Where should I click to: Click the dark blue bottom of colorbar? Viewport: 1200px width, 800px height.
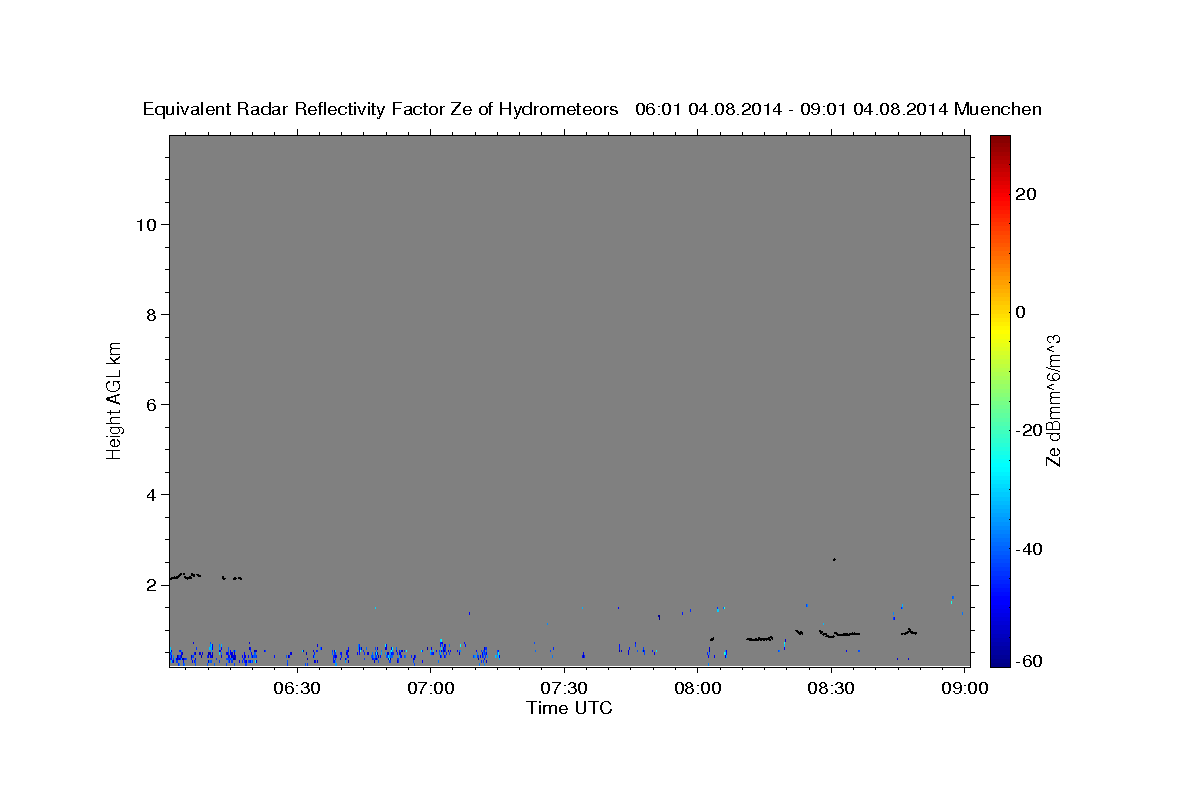pyautogui.click(x=999, y=658)
